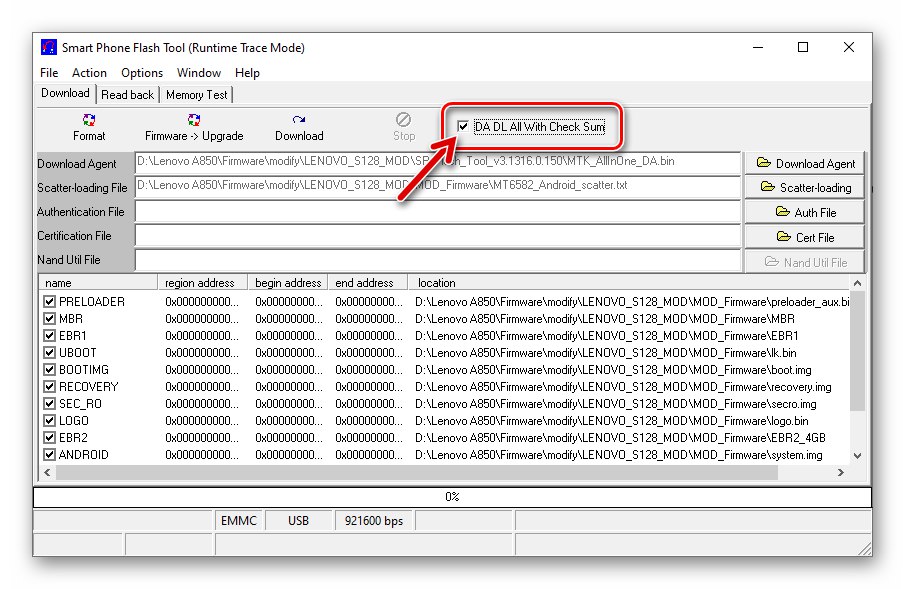This screenshot has height=589, width=905.
Task: Click the Nand Util File field
Action: [438, 260]
